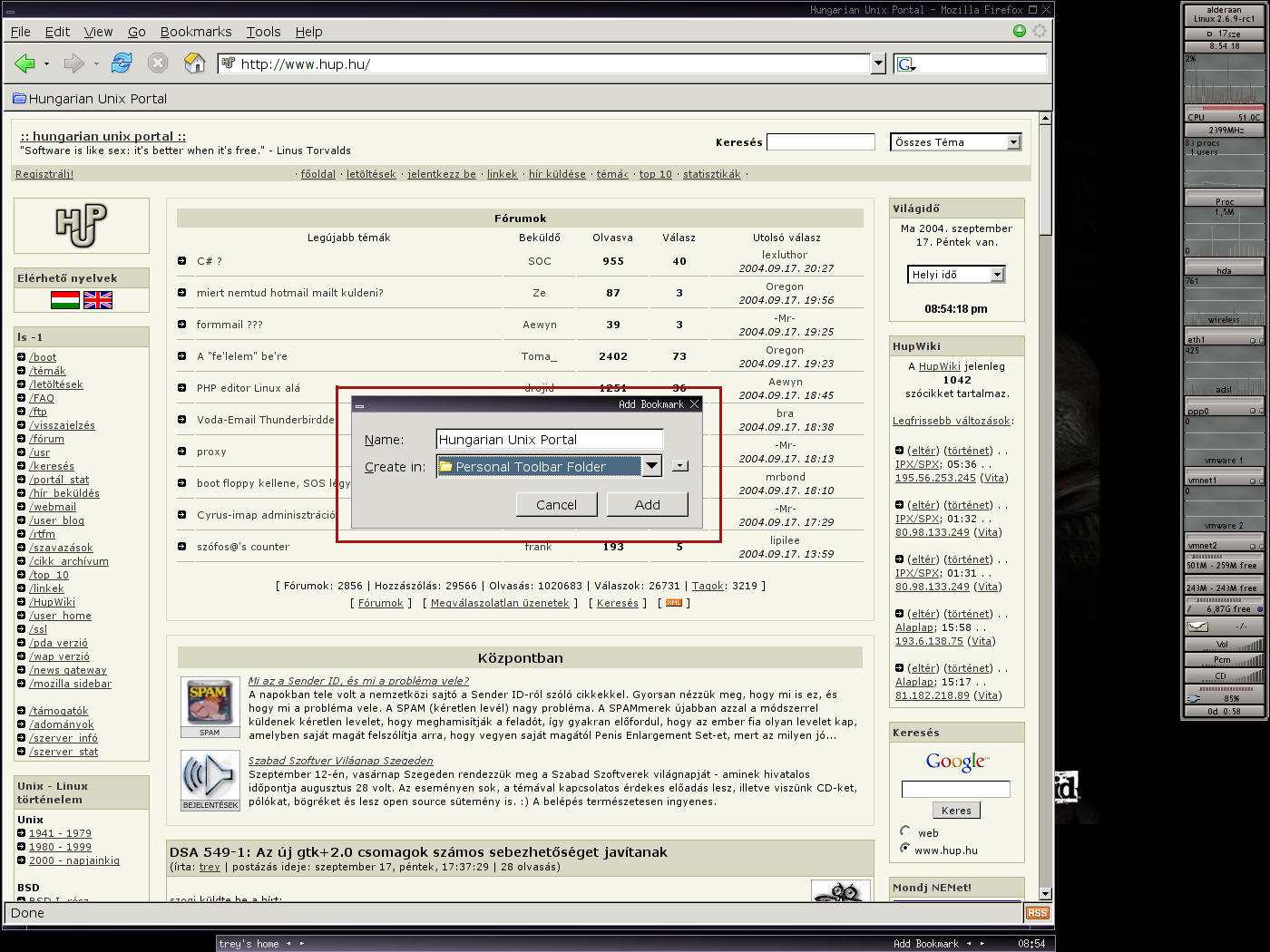
Task: Switch language with the Hungarian flag
Action: [x=65, y=300]
